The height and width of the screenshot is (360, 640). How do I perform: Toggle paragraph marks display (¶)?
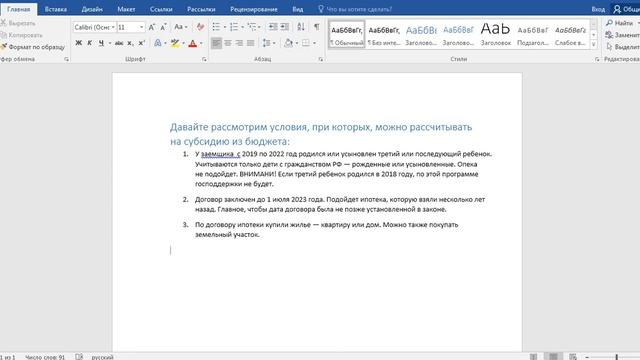317,27
